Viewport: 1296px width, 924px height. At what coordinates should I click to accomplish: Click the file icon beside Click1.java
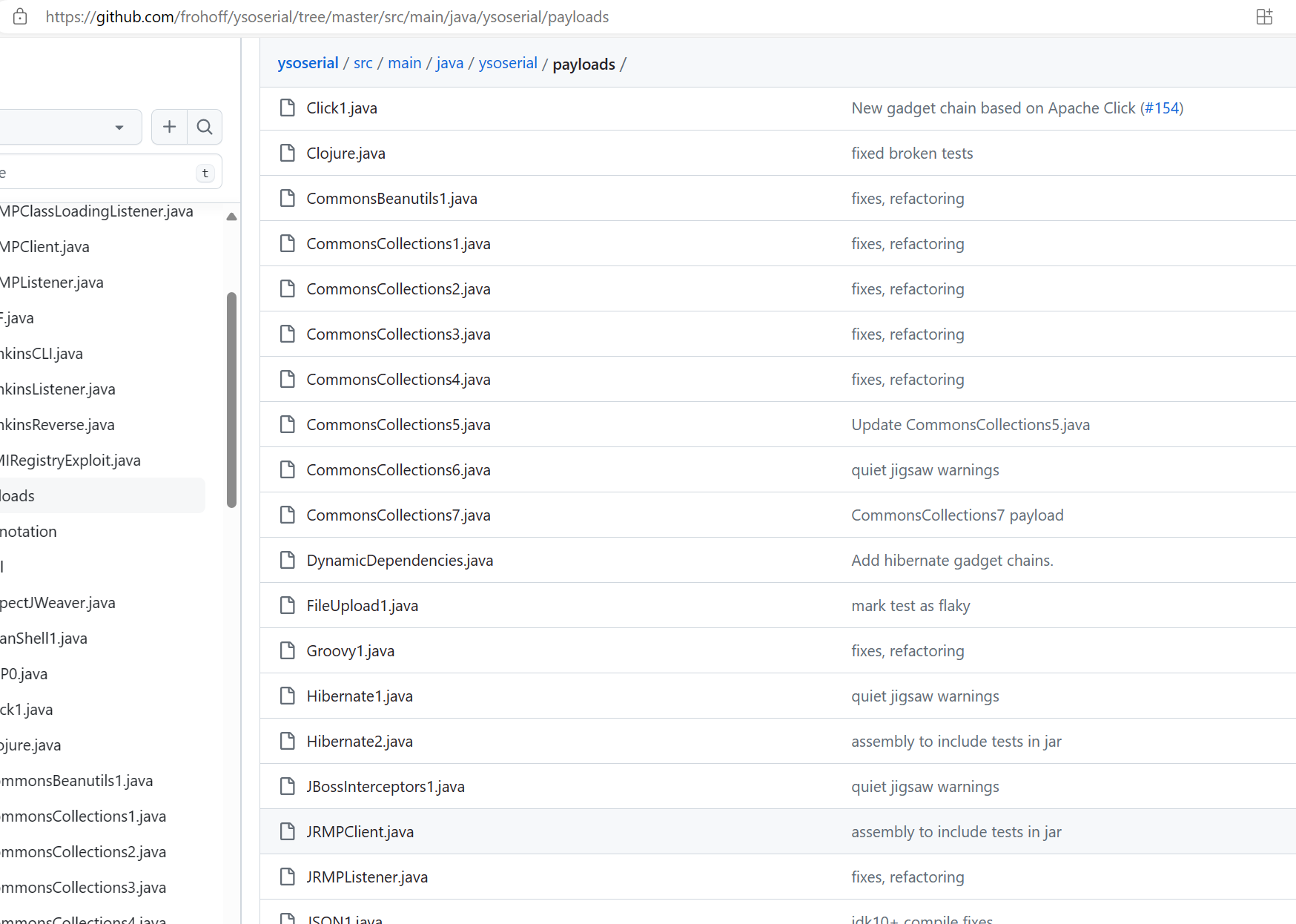(287, 108)
